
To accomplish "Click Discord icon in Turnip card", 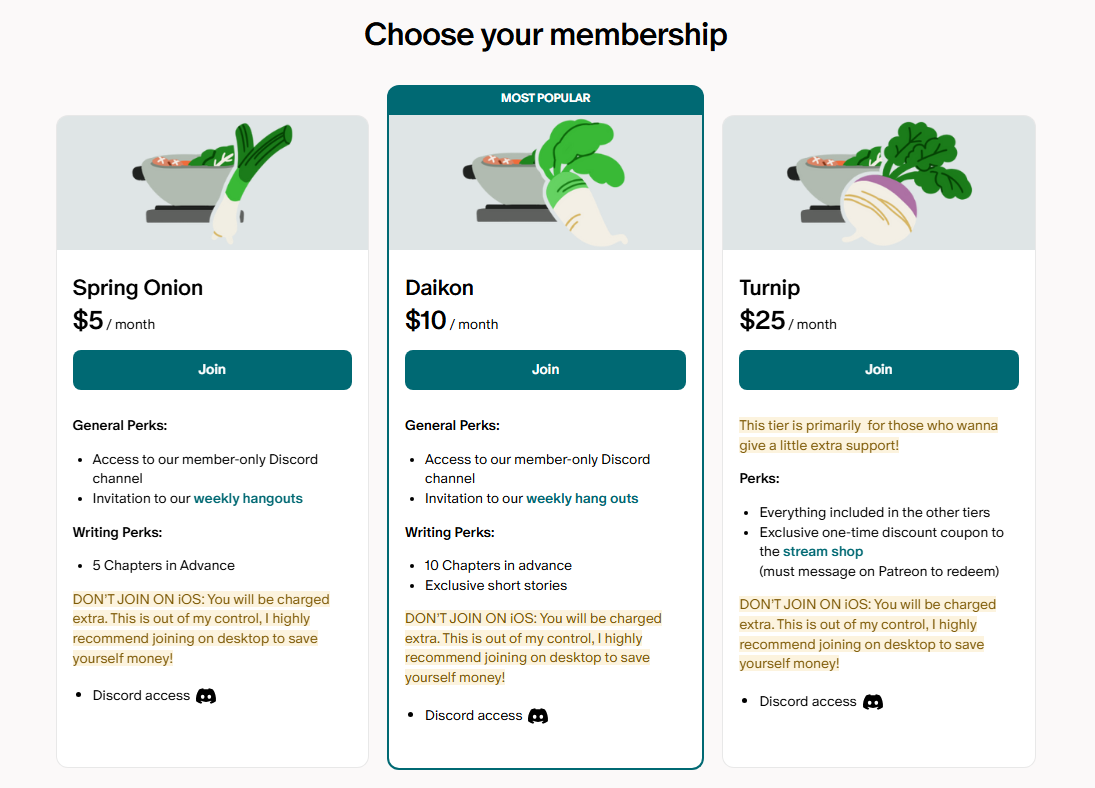I will (x=873, y=702).
